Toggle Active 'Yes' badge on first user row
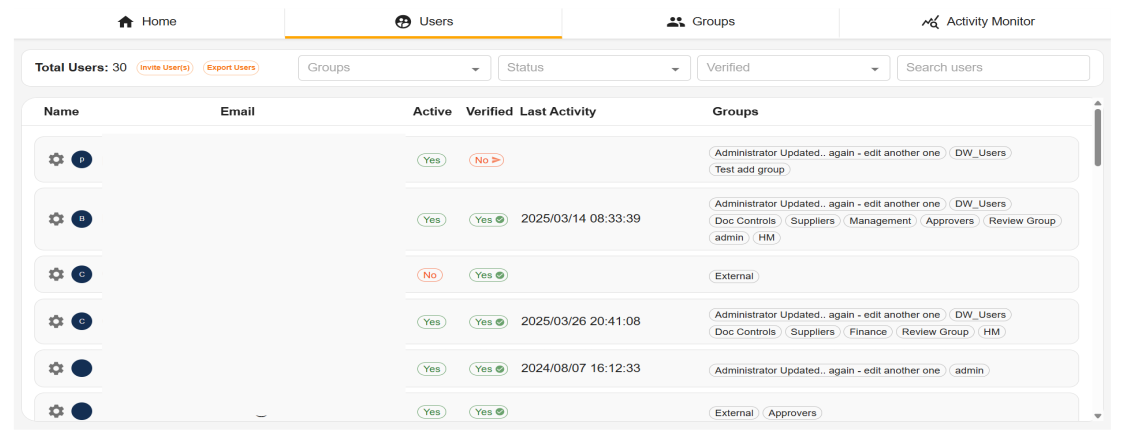 click(x=431, y=160)
